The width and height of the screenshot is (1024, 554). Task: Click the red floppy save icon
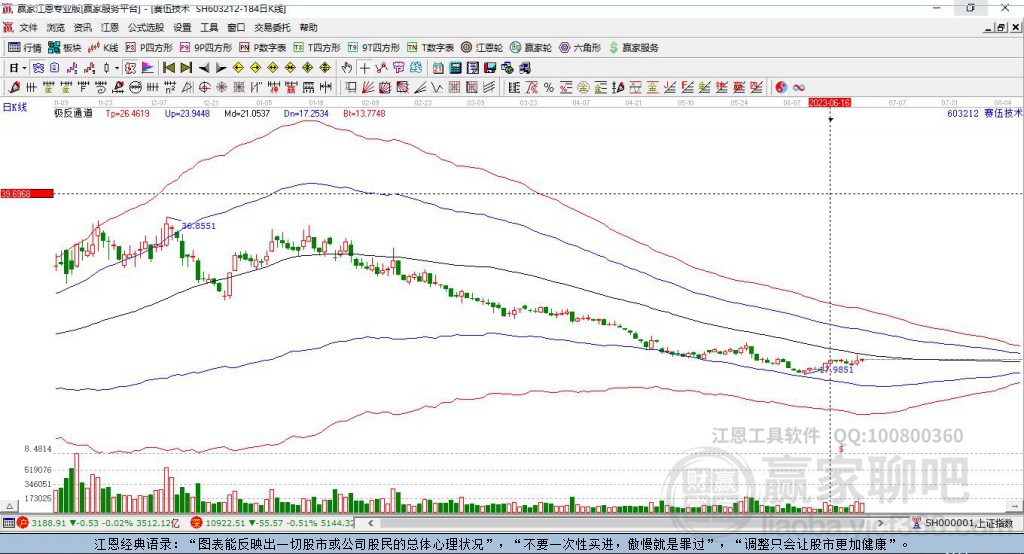[490, 68]
